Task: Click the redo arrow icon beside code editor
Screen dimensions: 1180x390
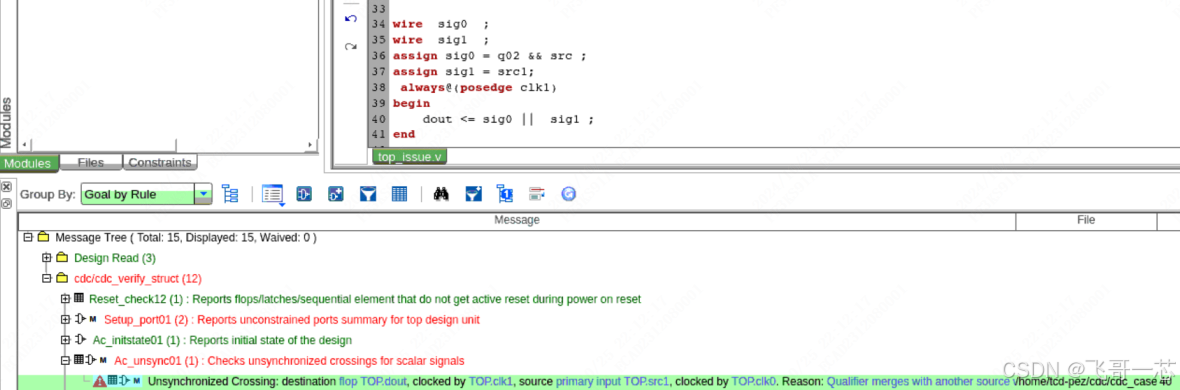Action: point(350,47)
